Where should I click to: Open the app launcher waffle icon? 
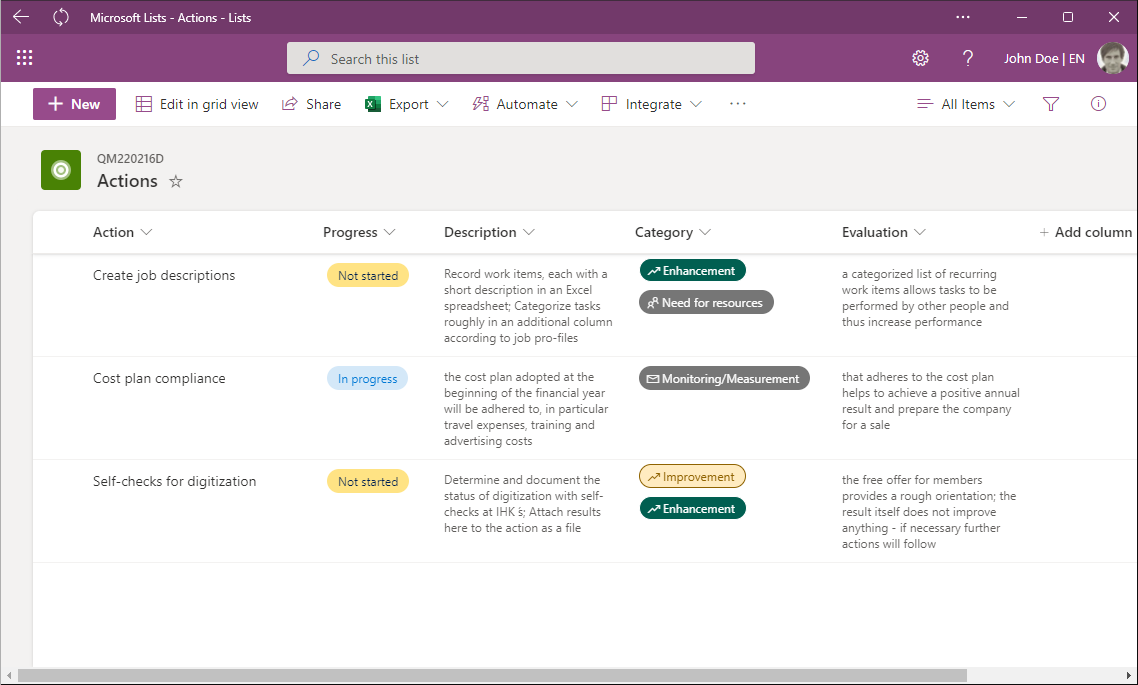[x=24, y=57]
